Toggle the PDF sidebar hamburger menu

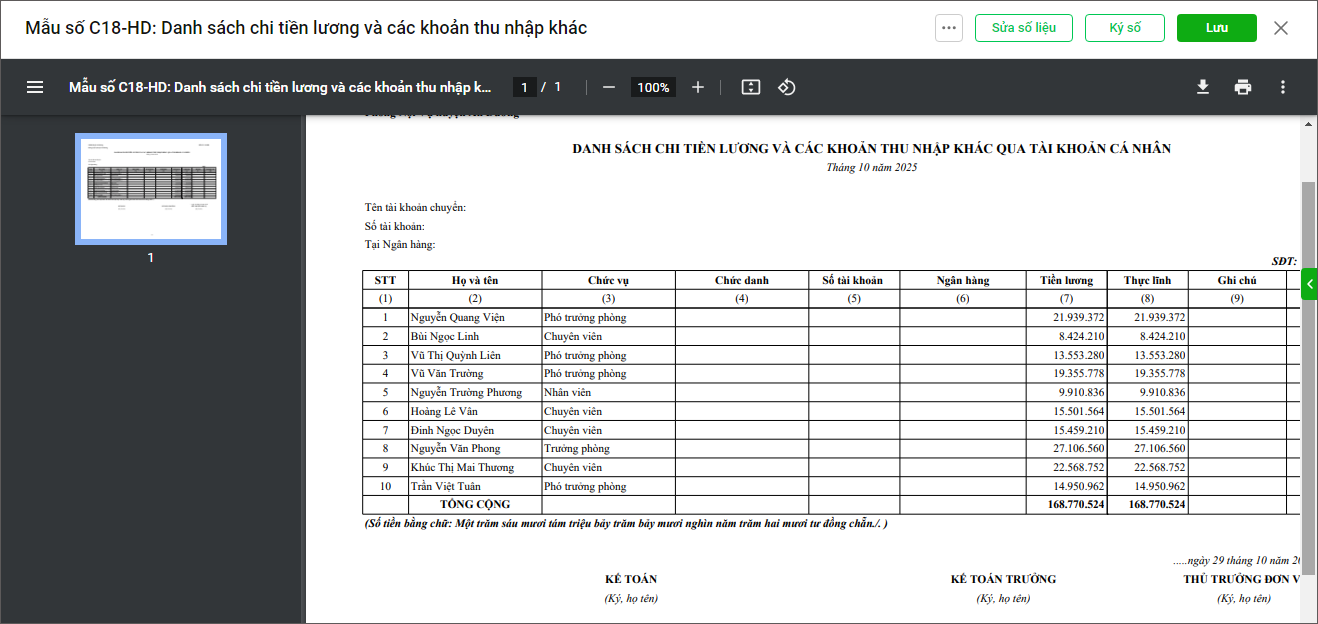(x=35, y=87)
